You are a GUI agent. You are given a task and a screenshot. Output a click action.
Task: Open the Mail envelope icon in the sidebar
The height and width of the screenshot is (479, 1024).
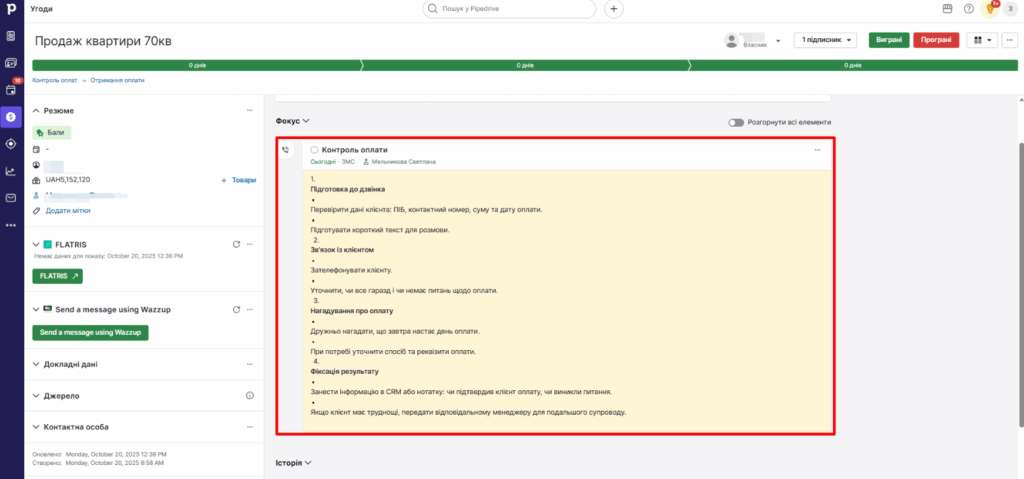[x=10, y=197]
